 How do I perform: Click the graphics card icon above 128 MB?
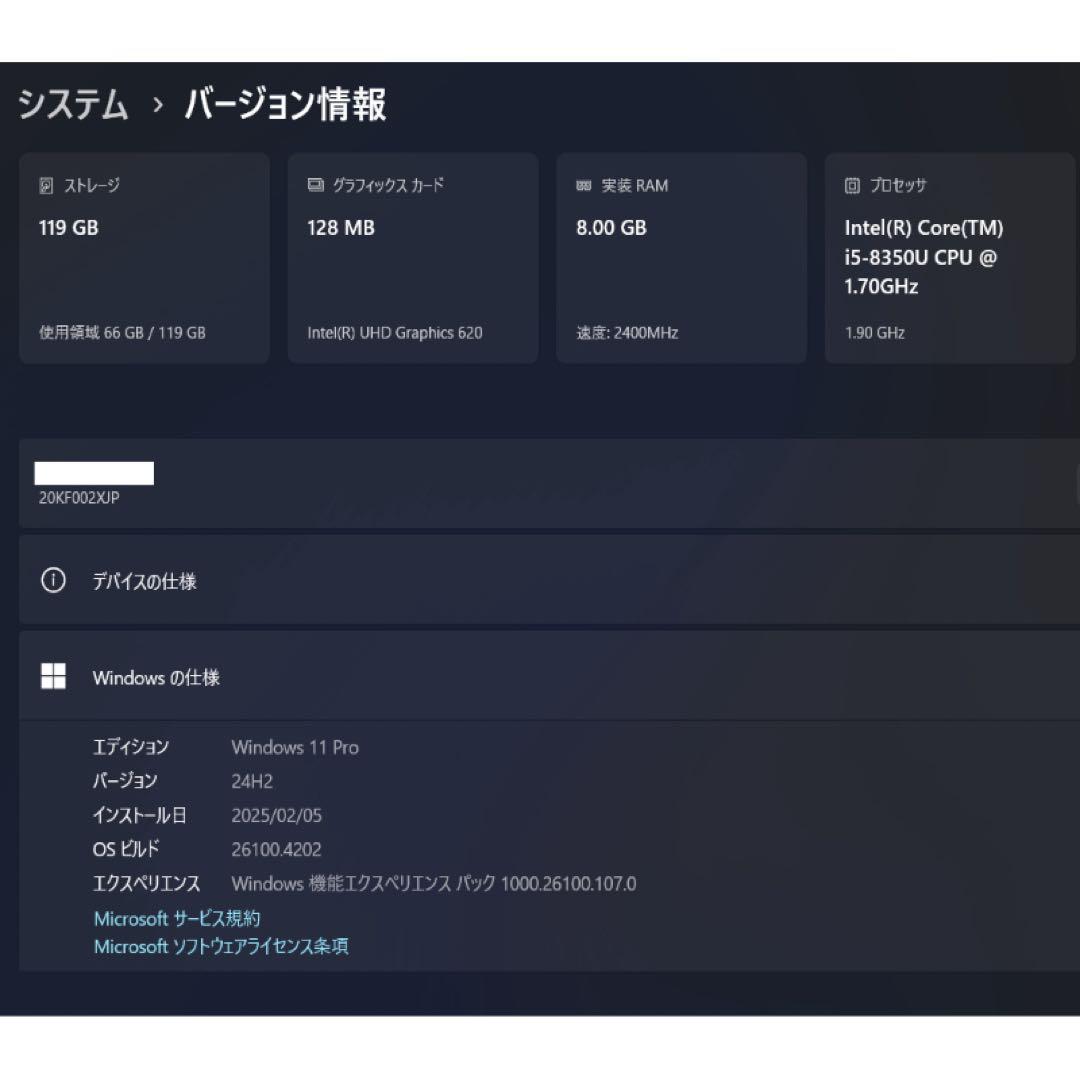tap(313, 185)
